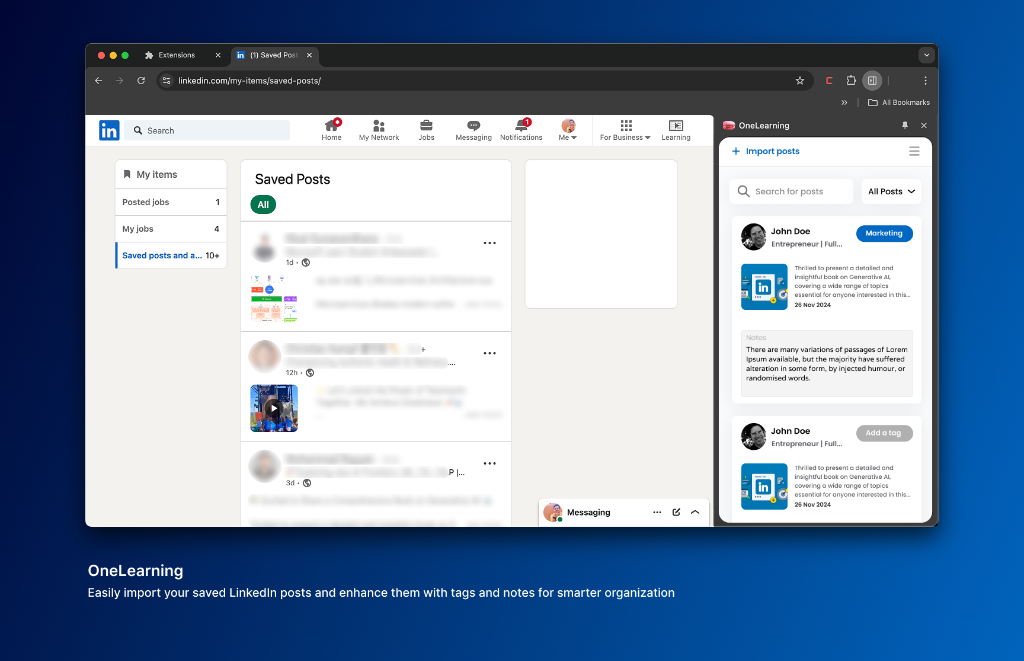Click the Search for posts field
1024x661 pixels.
(792, 192)
